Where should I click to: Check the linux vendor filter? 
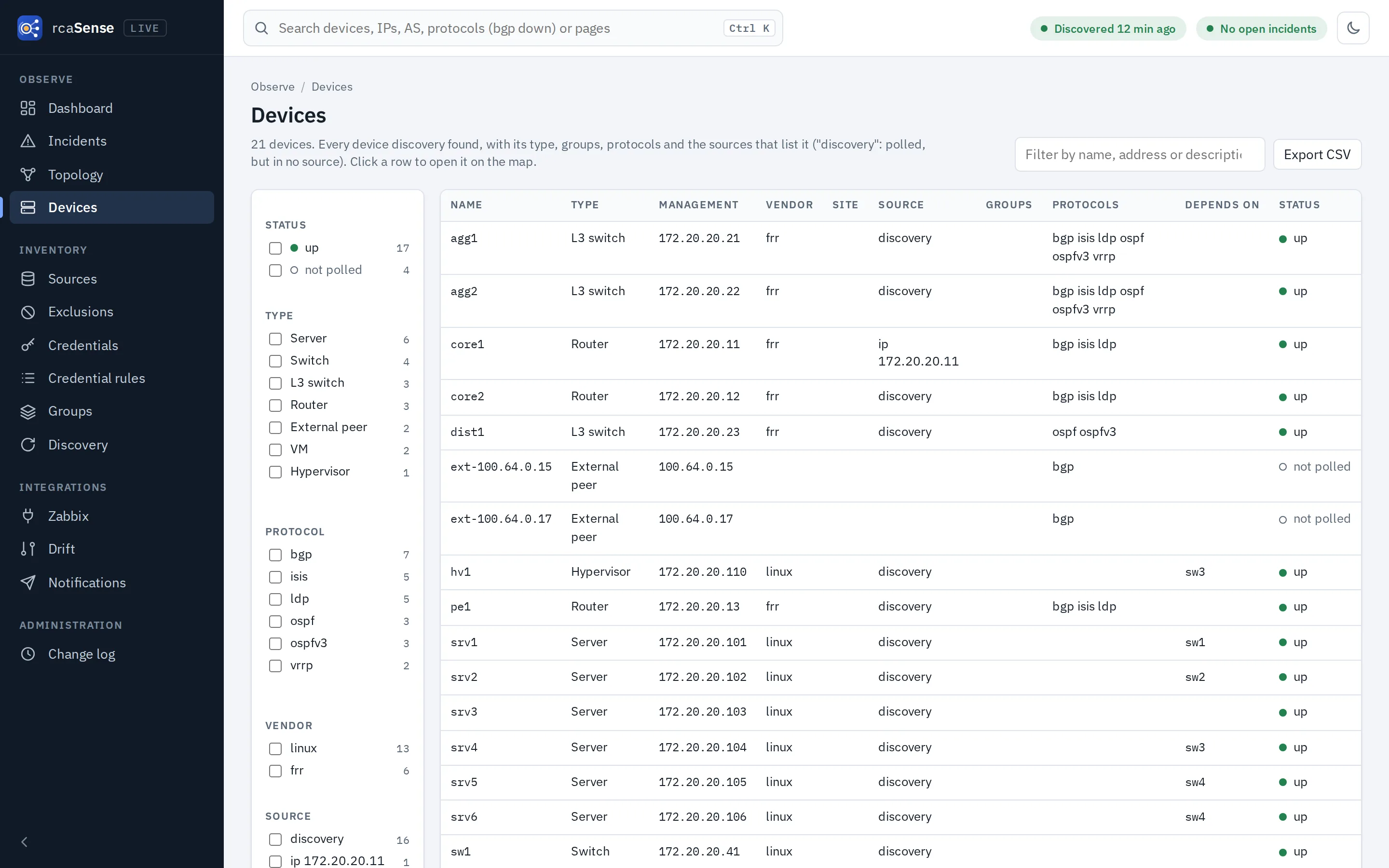275,748
